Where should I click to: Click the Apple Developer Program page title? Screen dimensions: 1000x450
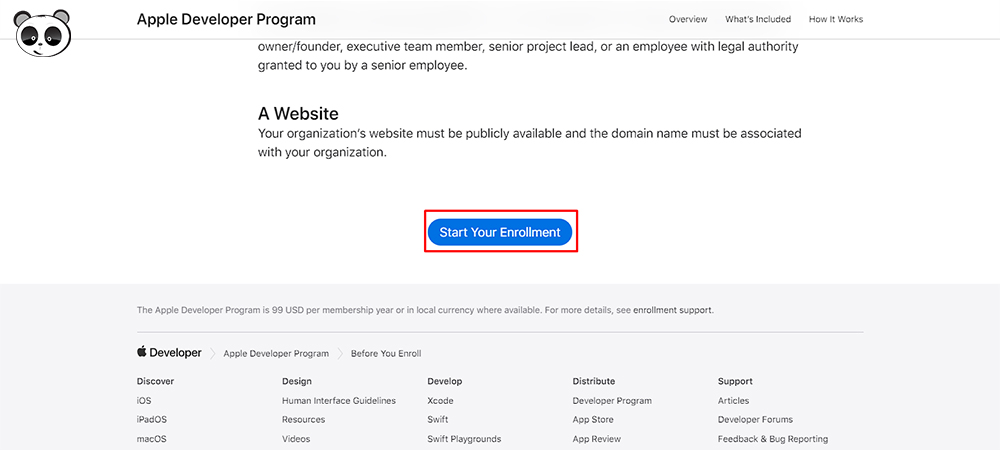226,19
